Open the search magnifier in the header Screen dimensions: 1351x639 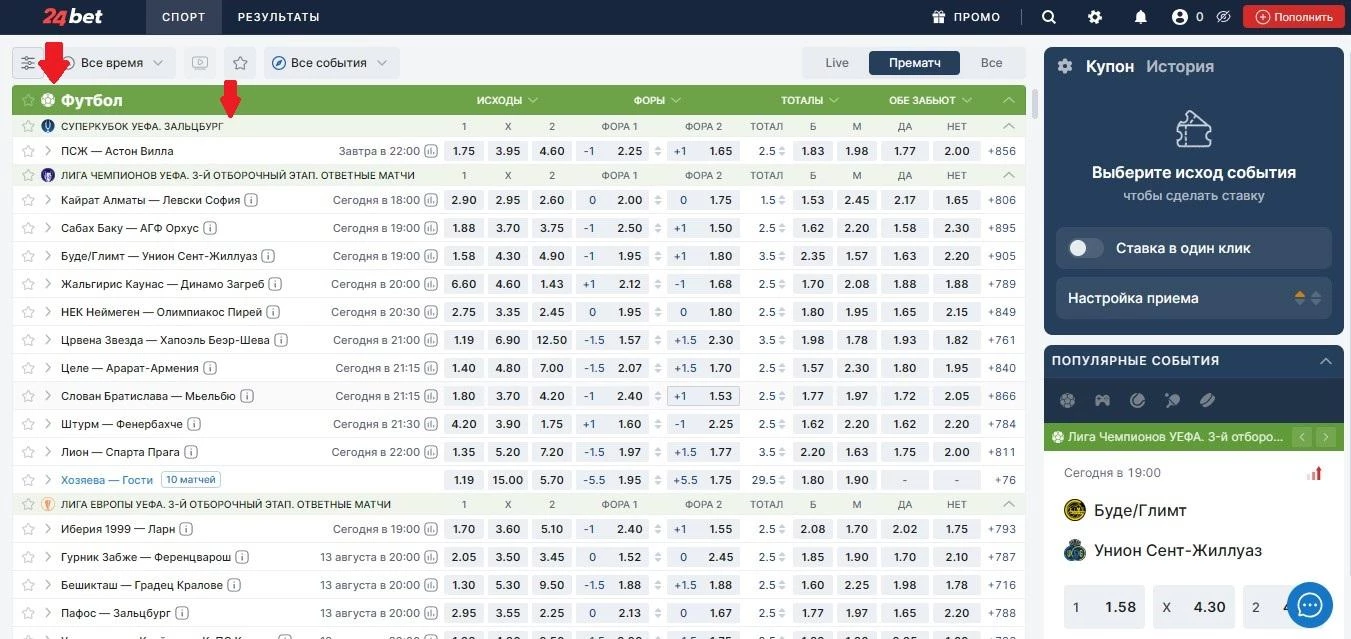coord(1048,17)
